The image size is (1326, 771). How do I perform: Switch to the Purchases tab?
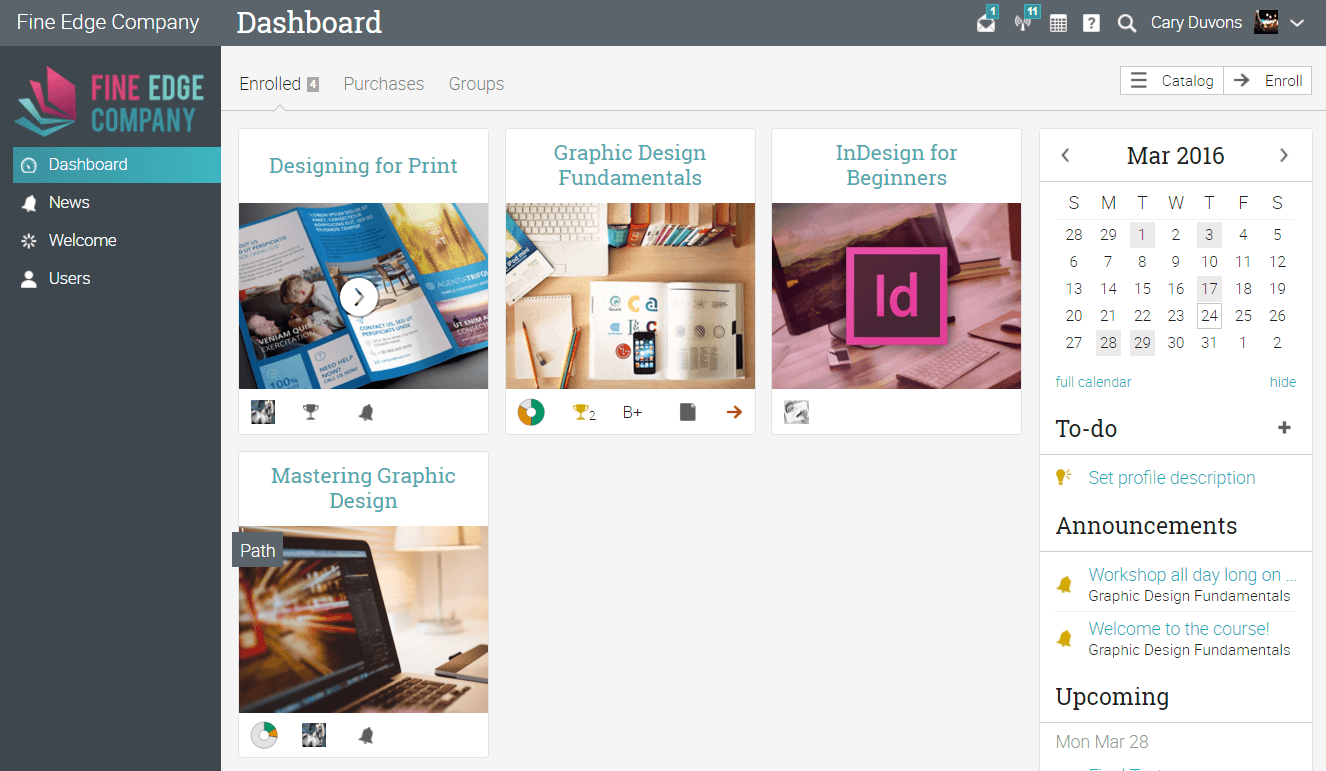click(384, 84)
